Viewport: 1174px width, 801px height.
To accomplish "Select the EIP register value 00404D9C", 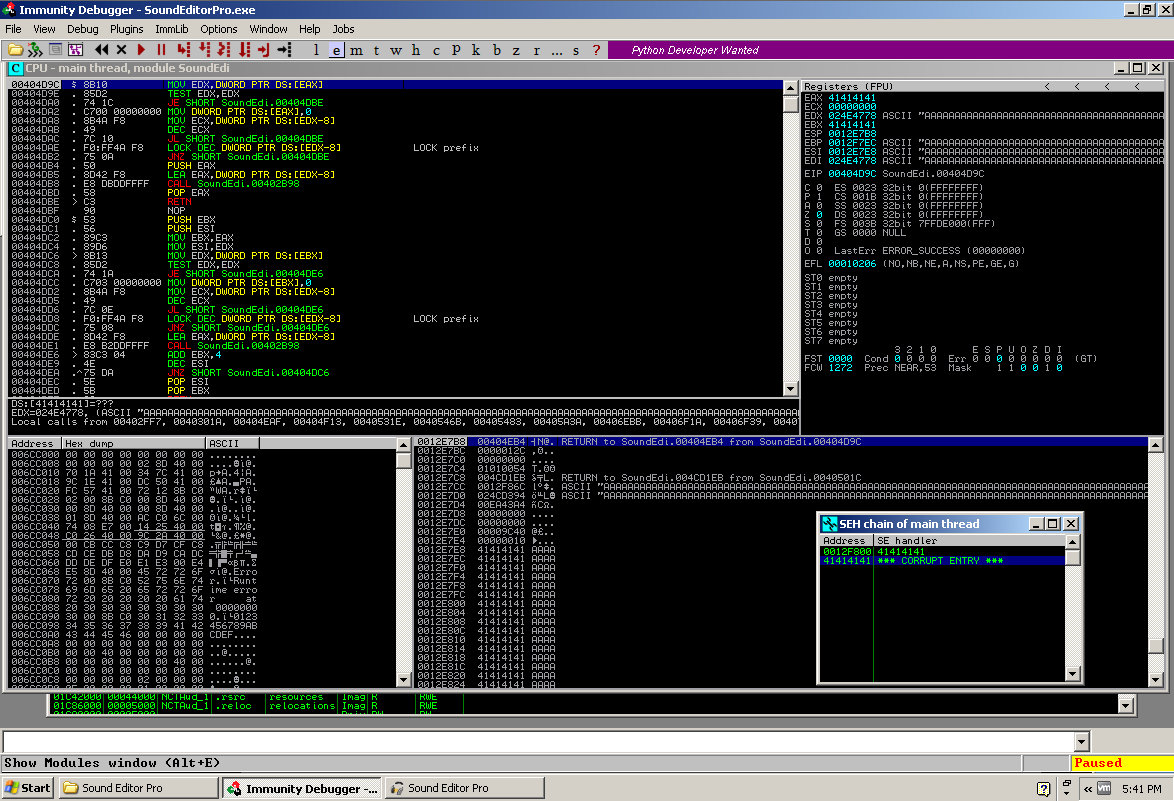I will (x=852, y=174).
